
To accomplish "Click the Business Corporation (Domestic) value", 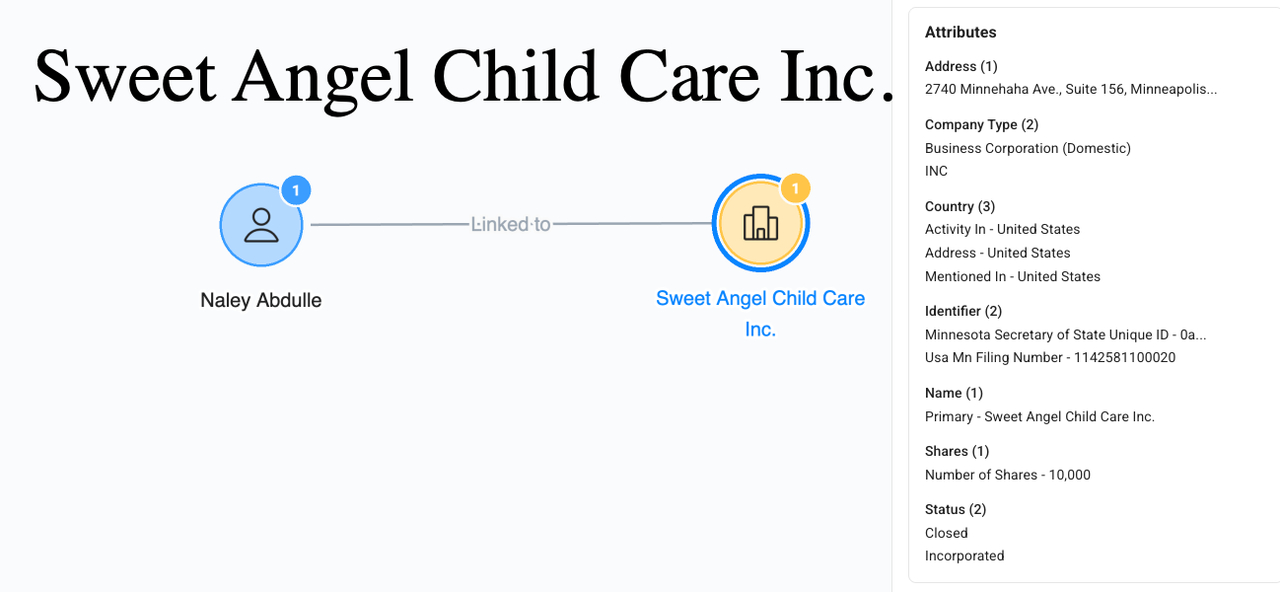I will [x=1027, y=148].
